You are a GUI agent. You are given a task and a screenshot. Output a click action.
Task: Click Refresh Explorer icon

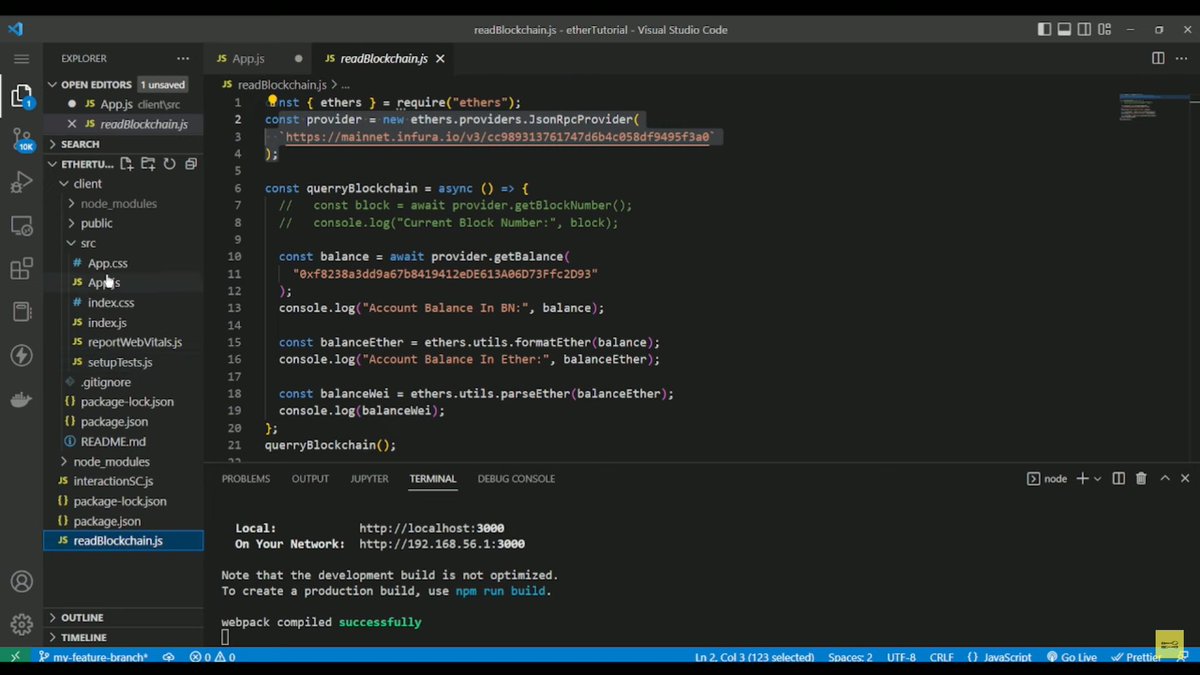[x=169, y=164]
